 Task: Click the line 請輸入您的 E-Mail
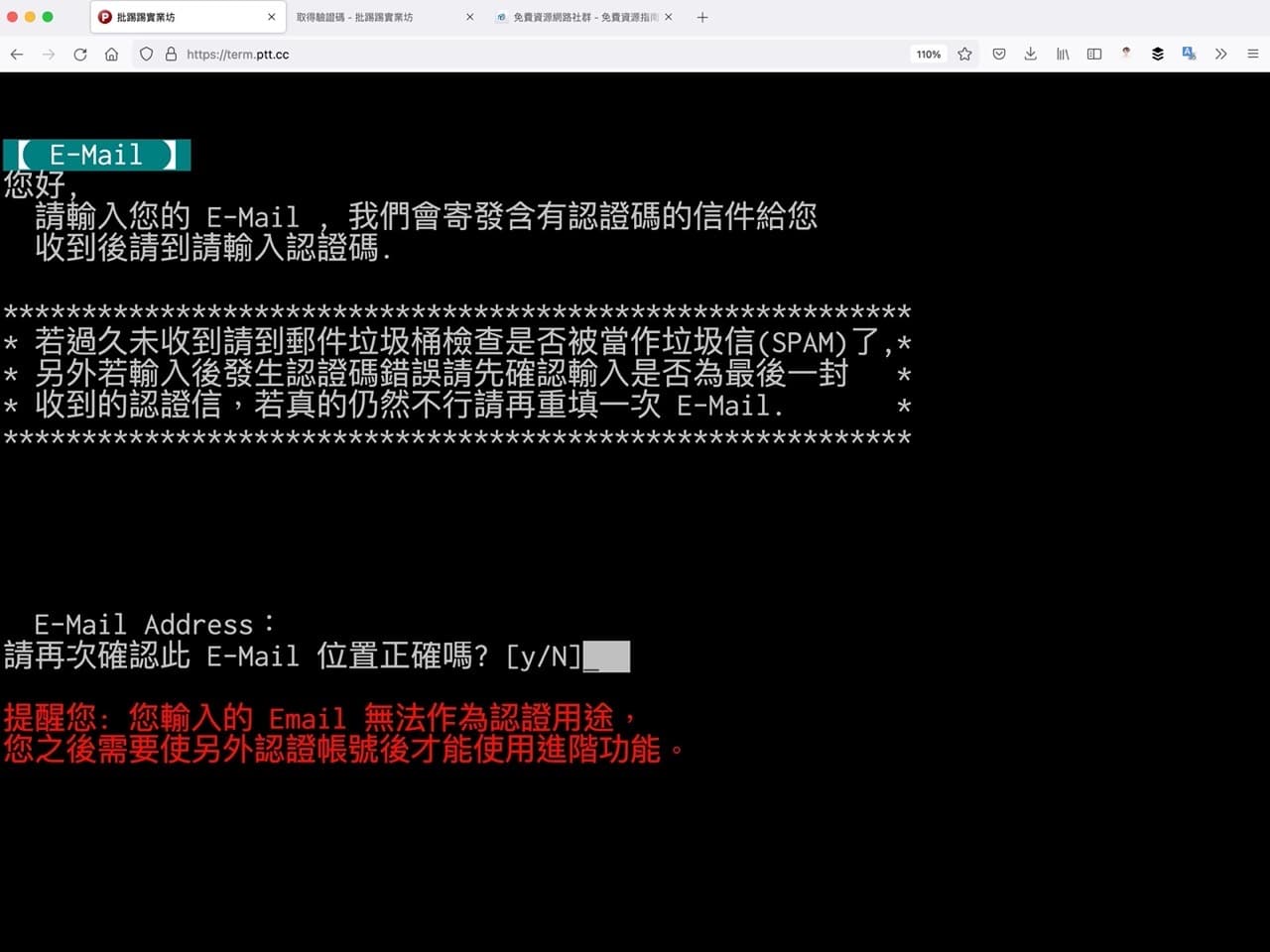tap(426, 216)
